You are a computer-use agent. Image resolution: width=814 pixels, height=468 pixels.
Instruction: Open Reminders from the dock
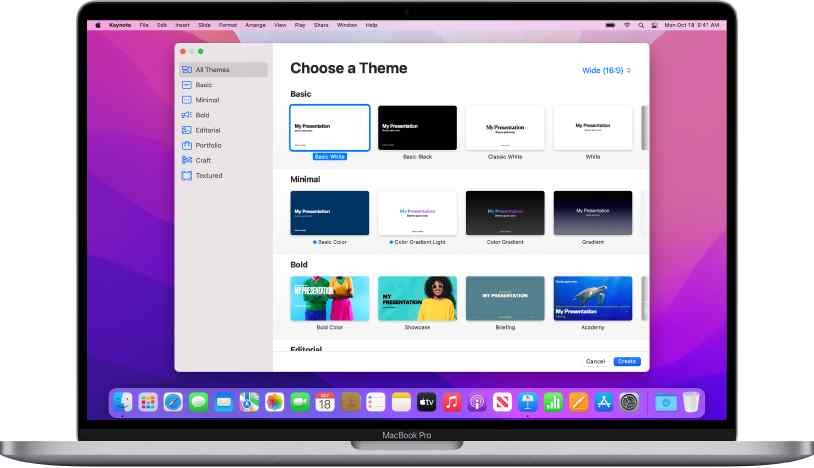point(375,402)
